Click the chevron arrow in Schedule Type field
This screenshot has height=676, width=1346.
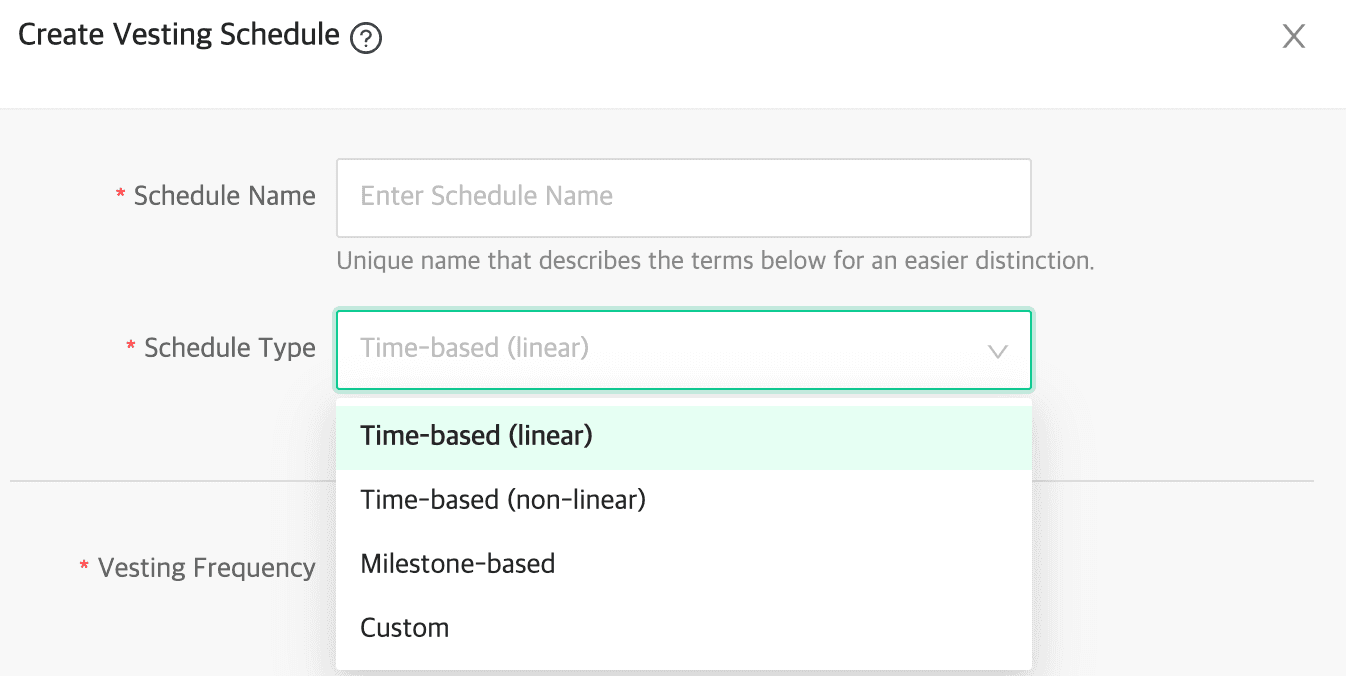pos(997,351)
